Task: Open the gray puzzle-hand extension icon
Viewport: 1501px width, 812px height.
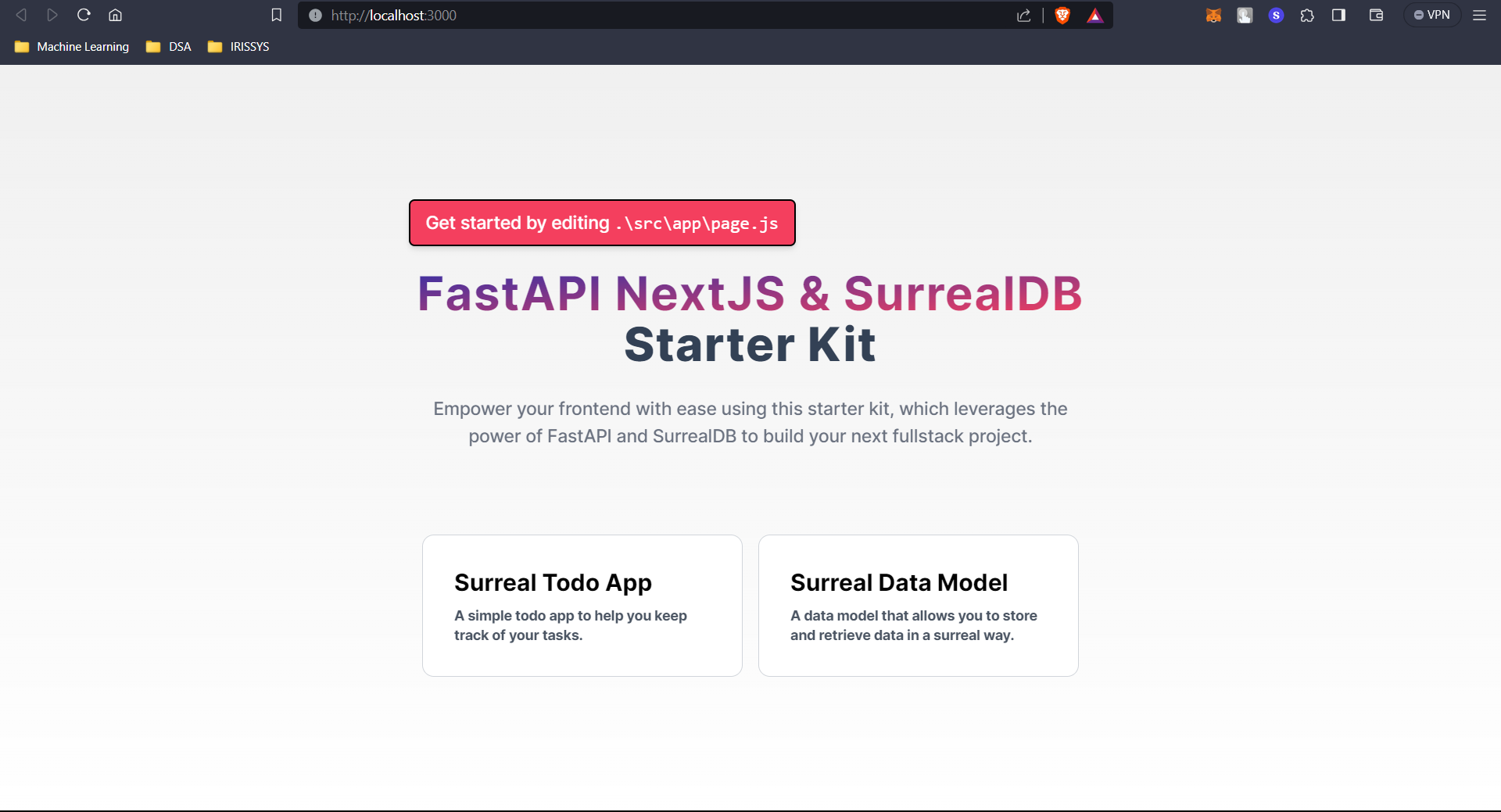Action: 1245,15
